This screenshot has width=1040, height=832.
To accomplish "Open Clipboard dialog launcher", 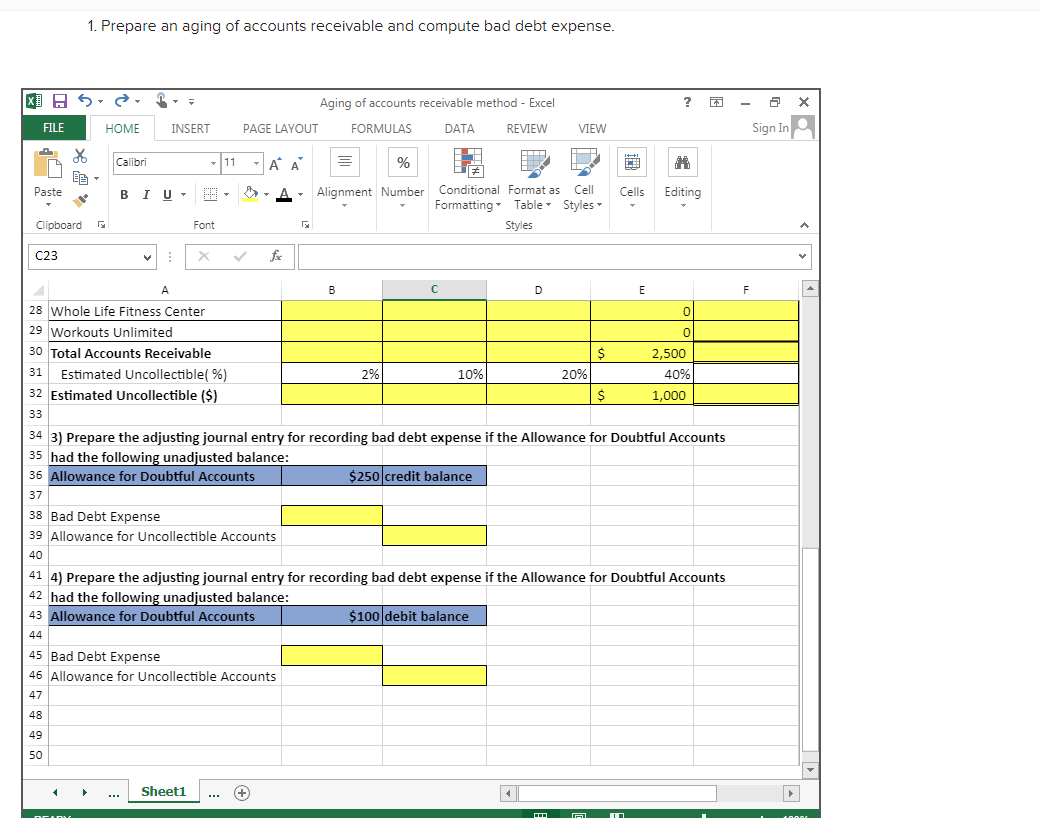I will pos(101,225).
